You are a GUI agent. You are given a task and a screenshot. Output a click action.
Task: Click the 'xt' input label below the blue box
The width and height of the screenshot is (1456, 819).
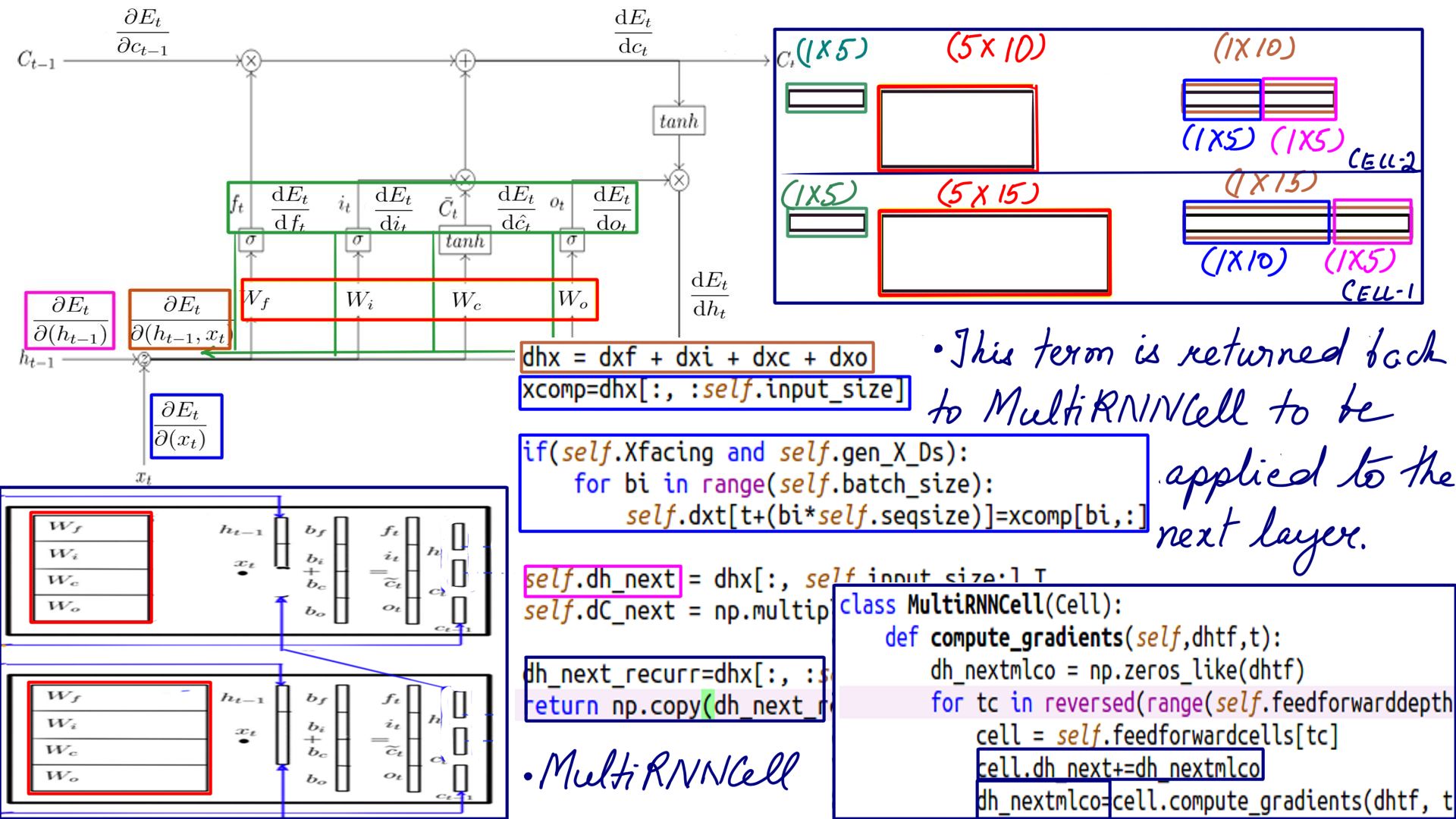(143, 477)
